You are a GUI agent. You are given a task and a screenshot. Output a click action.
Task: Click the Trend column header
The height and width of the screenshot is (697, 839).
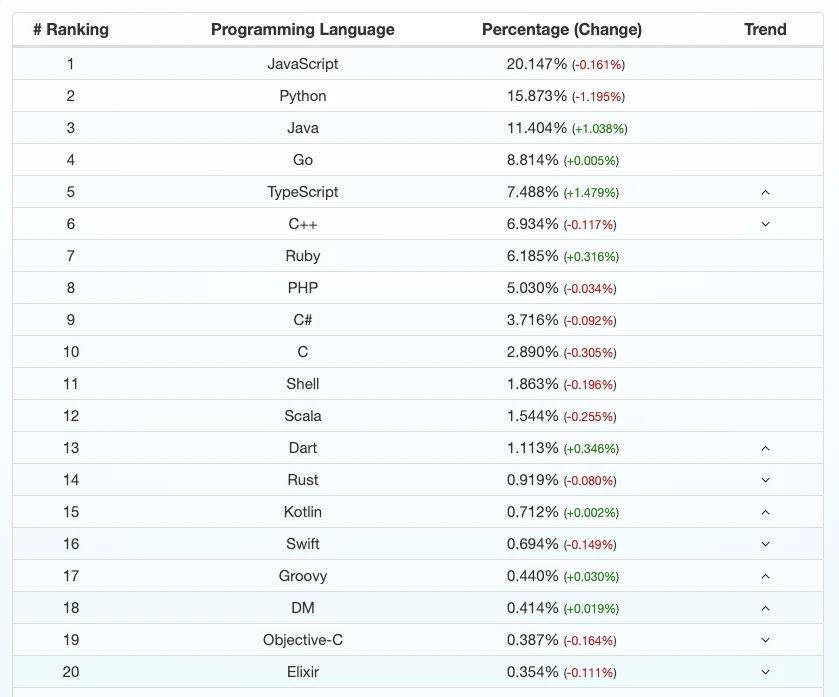pos(765,30)
